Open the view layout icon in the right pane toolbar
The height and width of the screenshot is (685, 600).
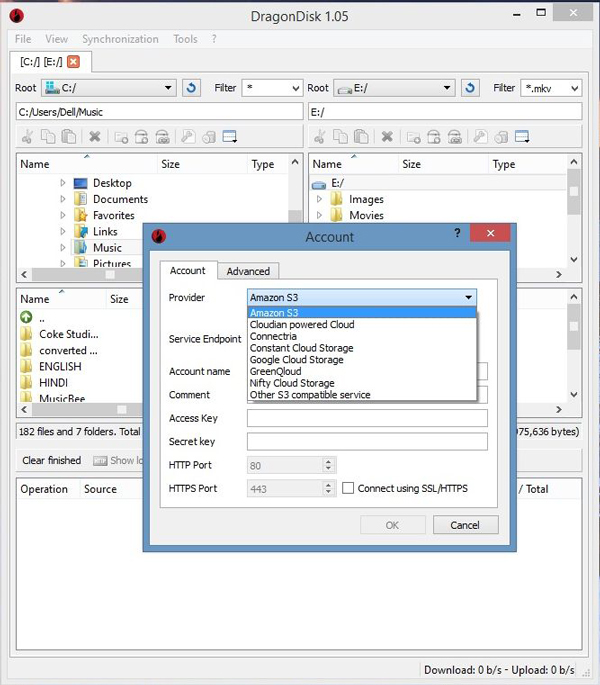[x=522, y=137]
